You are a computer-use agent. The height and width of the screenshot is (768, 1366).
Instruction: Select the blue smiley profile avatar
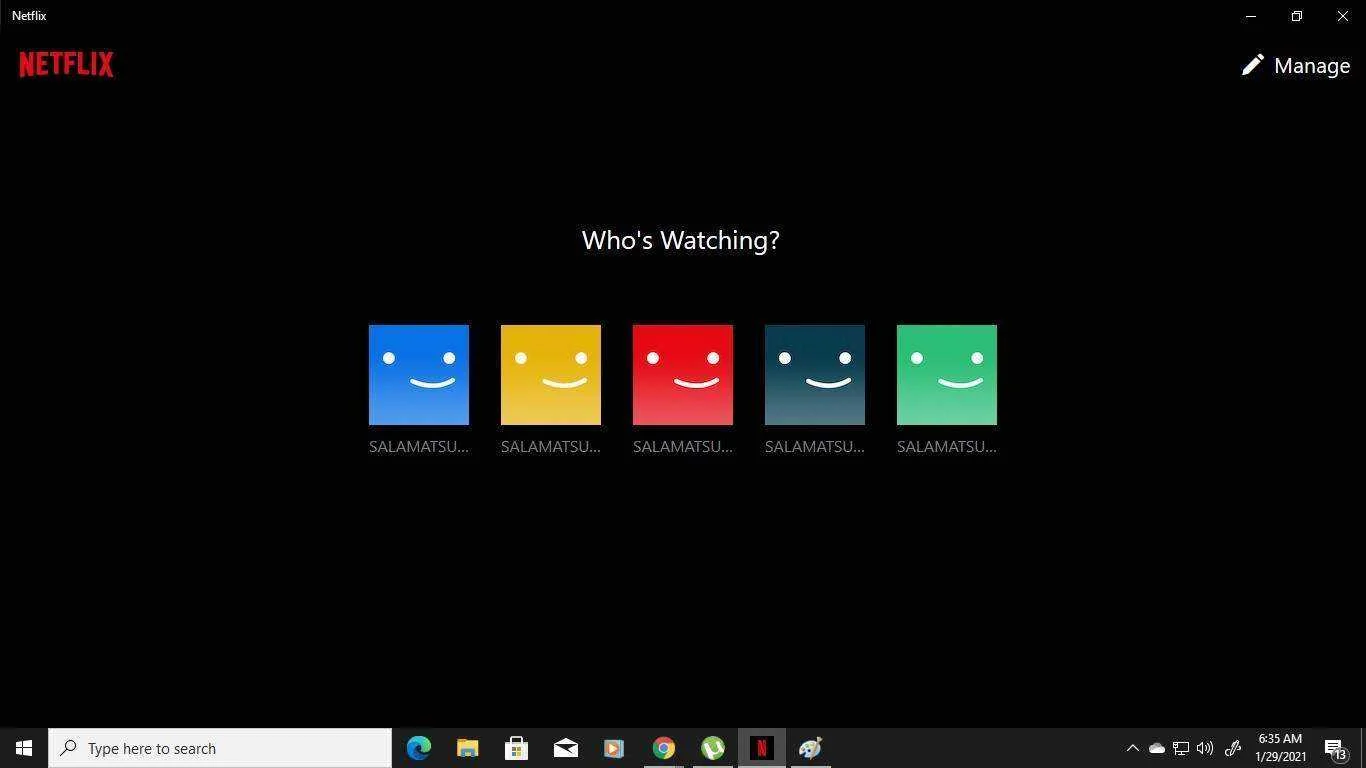click(x=419, y=375)
